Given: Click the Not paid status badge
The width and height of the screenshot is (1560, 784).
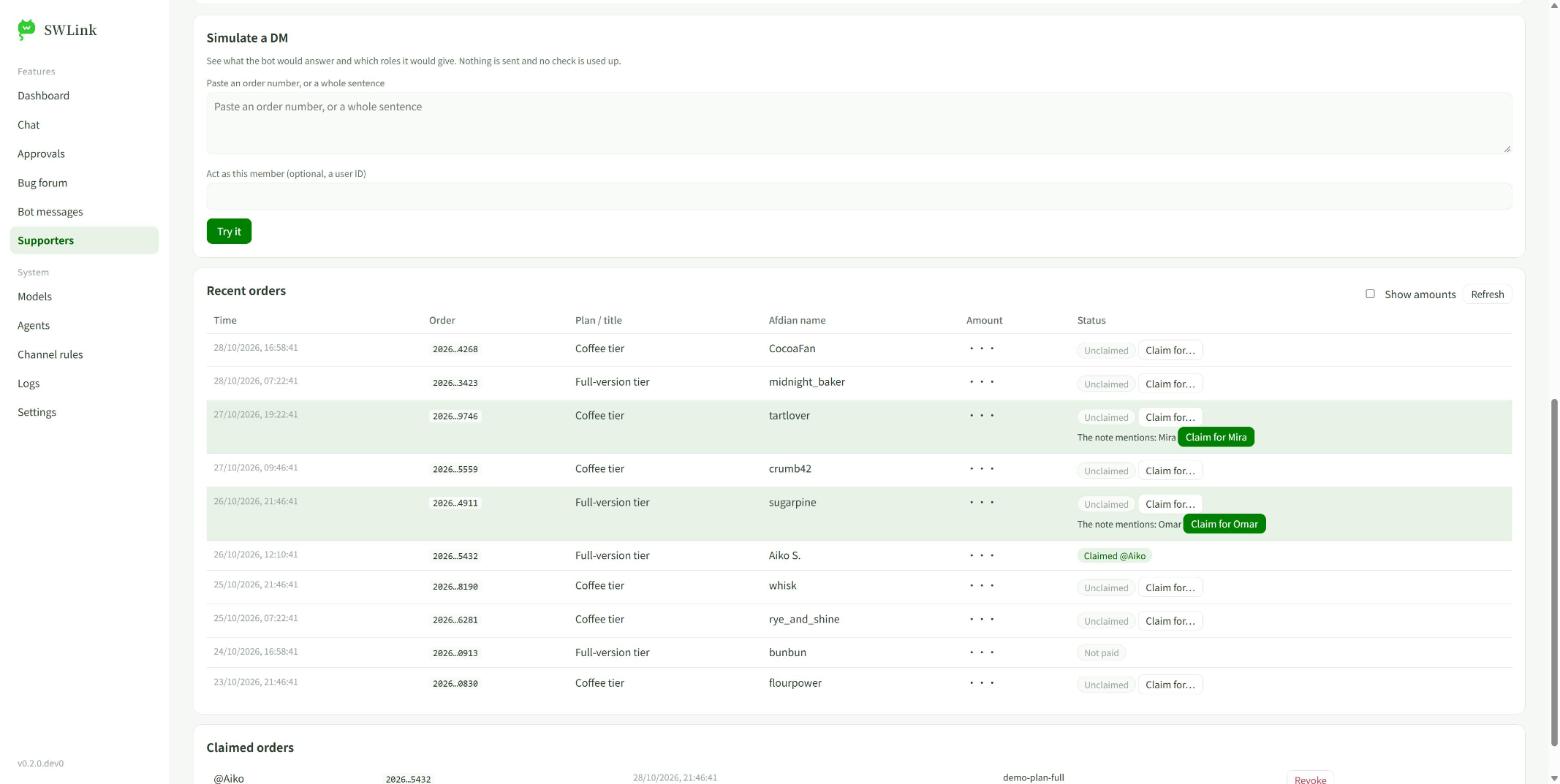Looking at the screenshot, I should point(1101,653).
